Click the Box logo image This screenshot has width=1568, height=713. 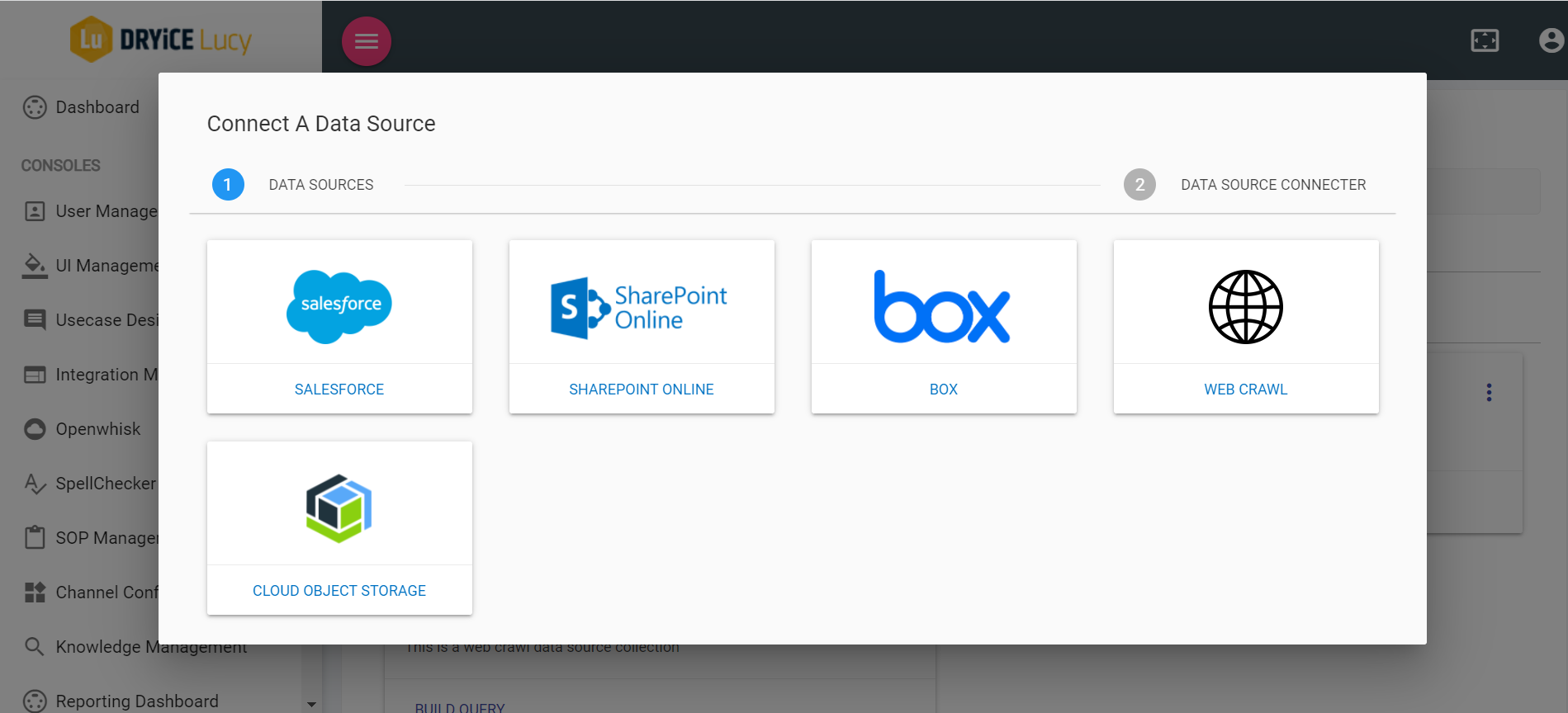[942, 307]
